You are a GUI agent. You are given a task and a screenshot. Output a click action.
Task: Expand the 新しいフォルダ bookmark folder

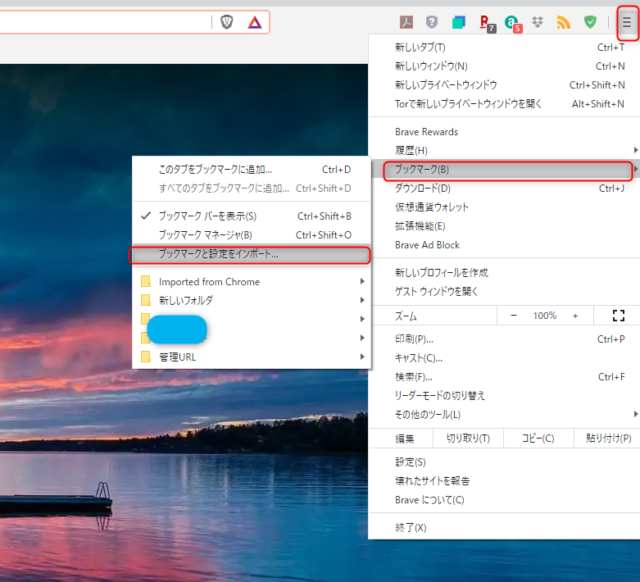click(x=185, y=300)
